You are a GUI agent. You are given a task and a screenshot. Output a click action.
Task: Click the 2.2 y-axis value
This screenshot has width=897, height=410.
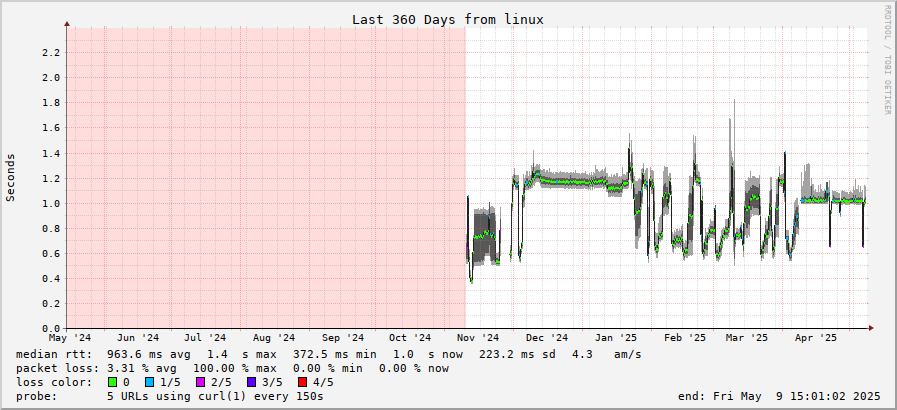(x=50, y=53)
